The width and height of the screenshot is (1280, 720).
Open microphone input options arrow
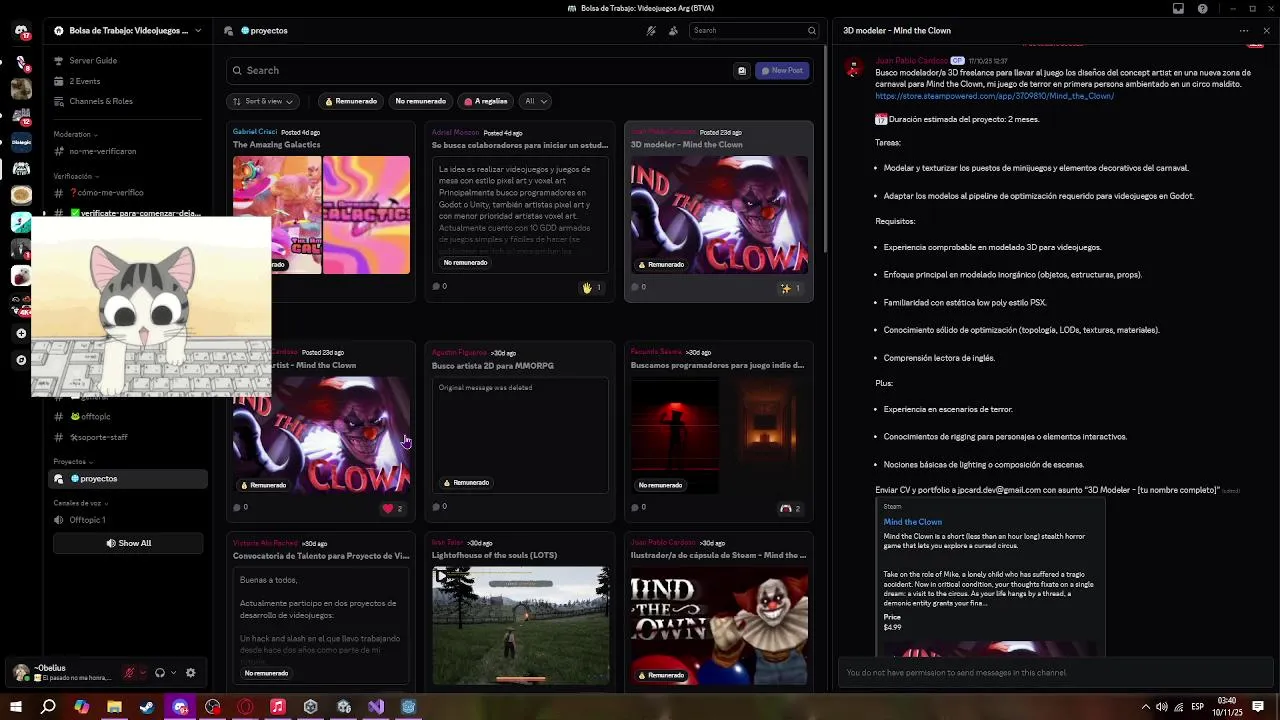pyautogui.click(x=142, y=673)
